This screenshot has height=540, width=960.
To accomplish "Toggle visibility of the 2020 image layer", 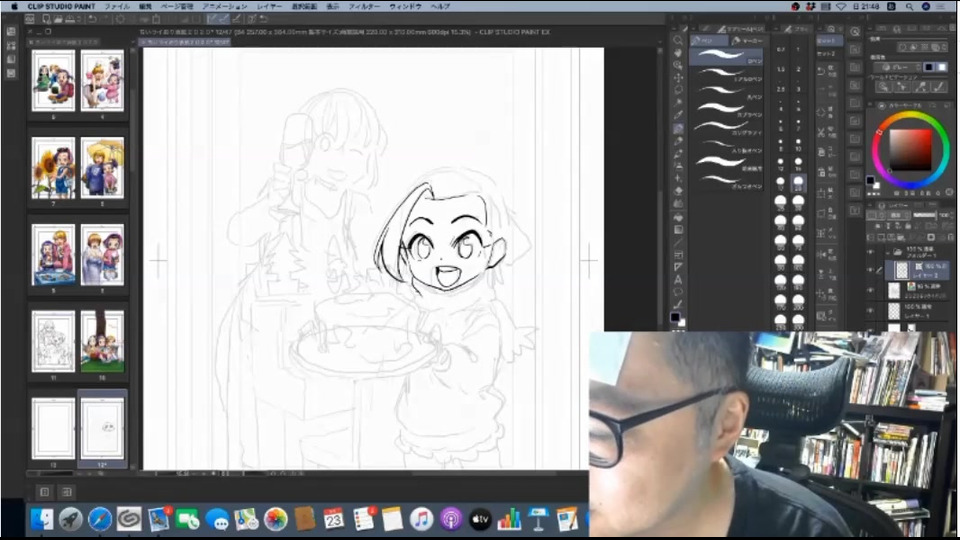I will coord(869,290).
